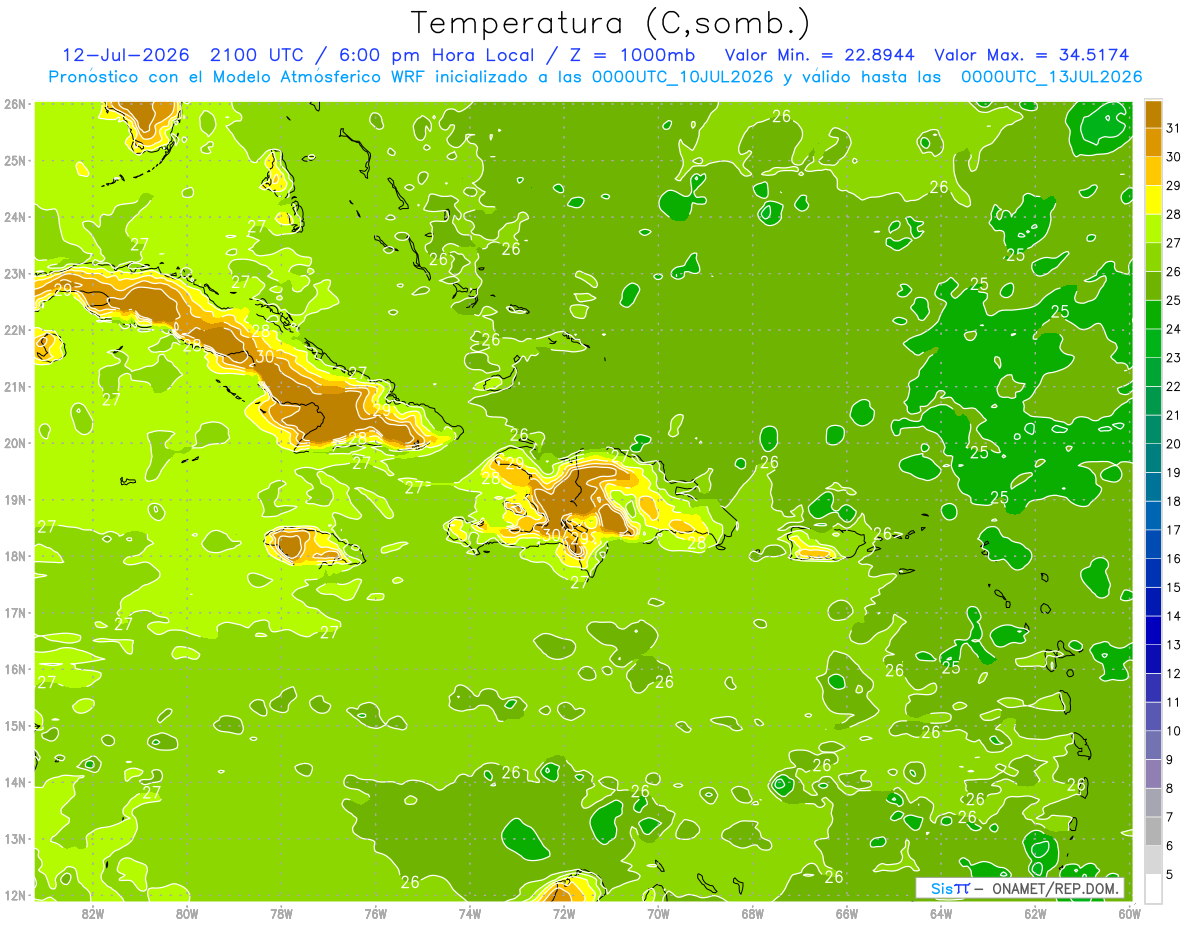Select the dark blue legend swatch between 12 and 13
Image resolution: width=1200 pixels, height=927 pixels.
tap(1153, 659)
